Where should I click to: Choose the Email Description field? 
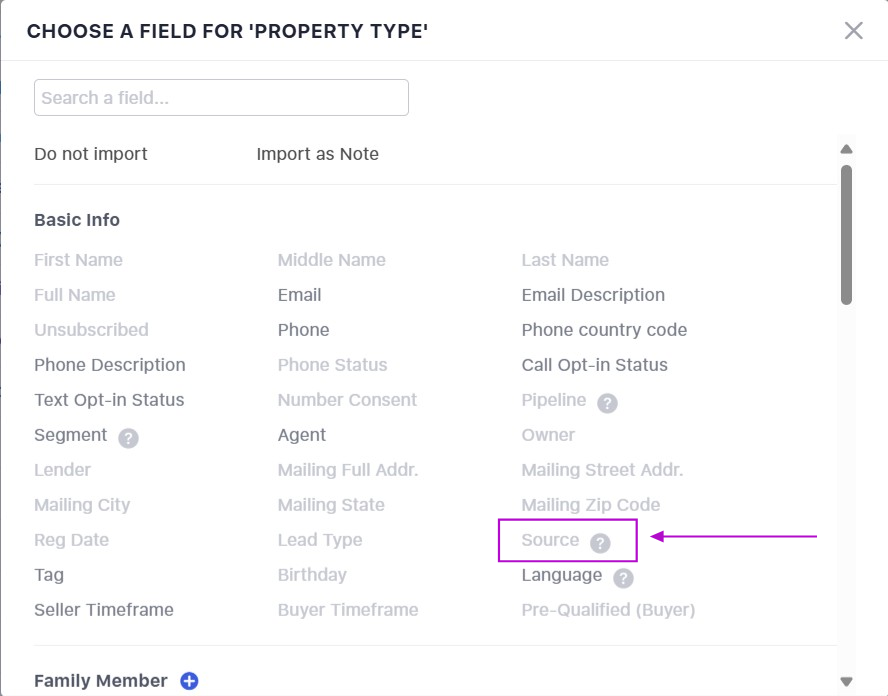pos(593,295)
